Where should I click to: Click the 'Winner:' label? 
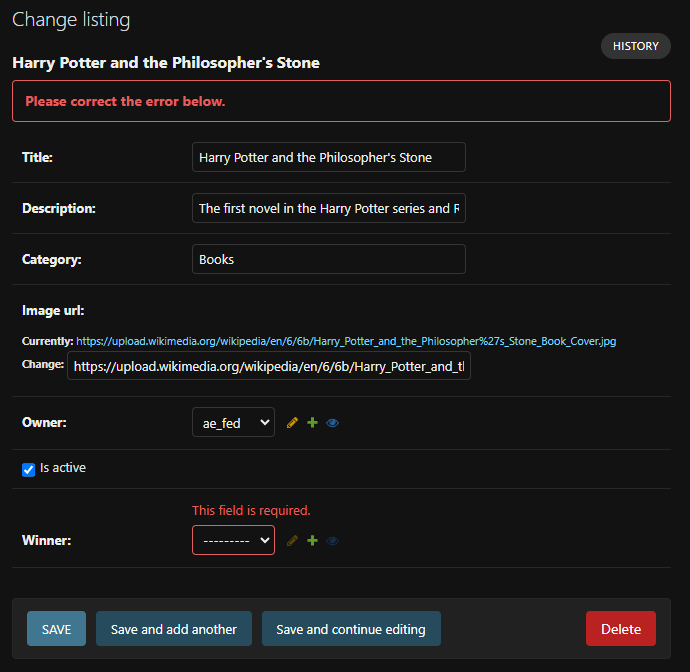46,540
